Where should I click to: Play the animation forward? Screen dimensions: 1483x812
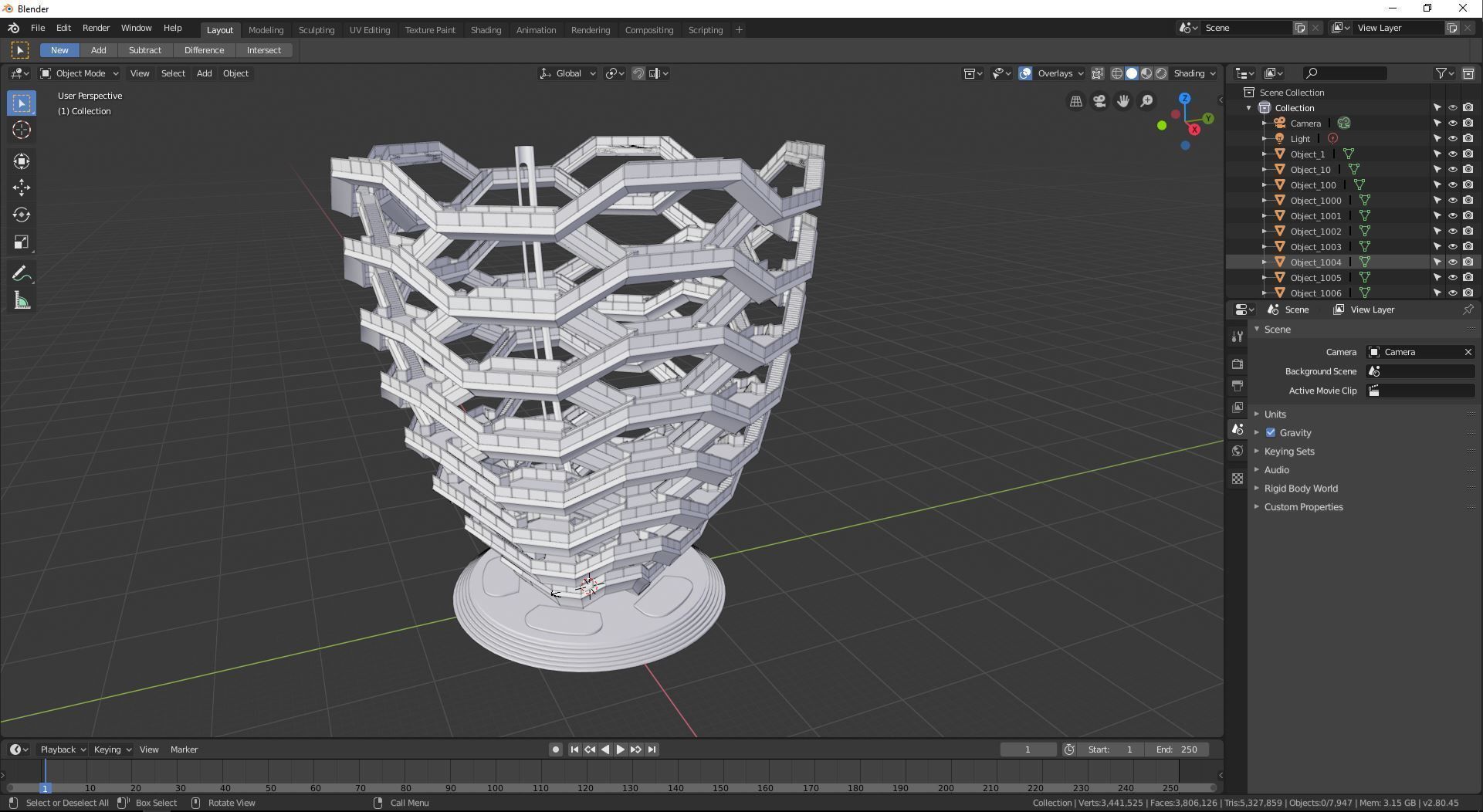coord(620,749)
